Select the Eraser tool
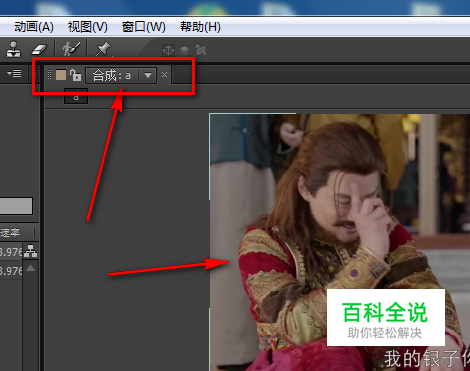This screenshot has height=371, width=470. point(39,50)
